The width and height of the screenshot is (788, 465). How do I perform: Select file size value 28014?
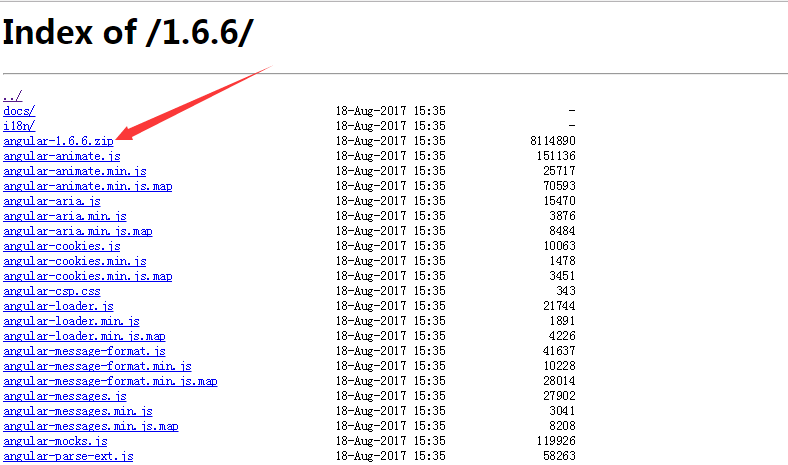tap(559, 381)
